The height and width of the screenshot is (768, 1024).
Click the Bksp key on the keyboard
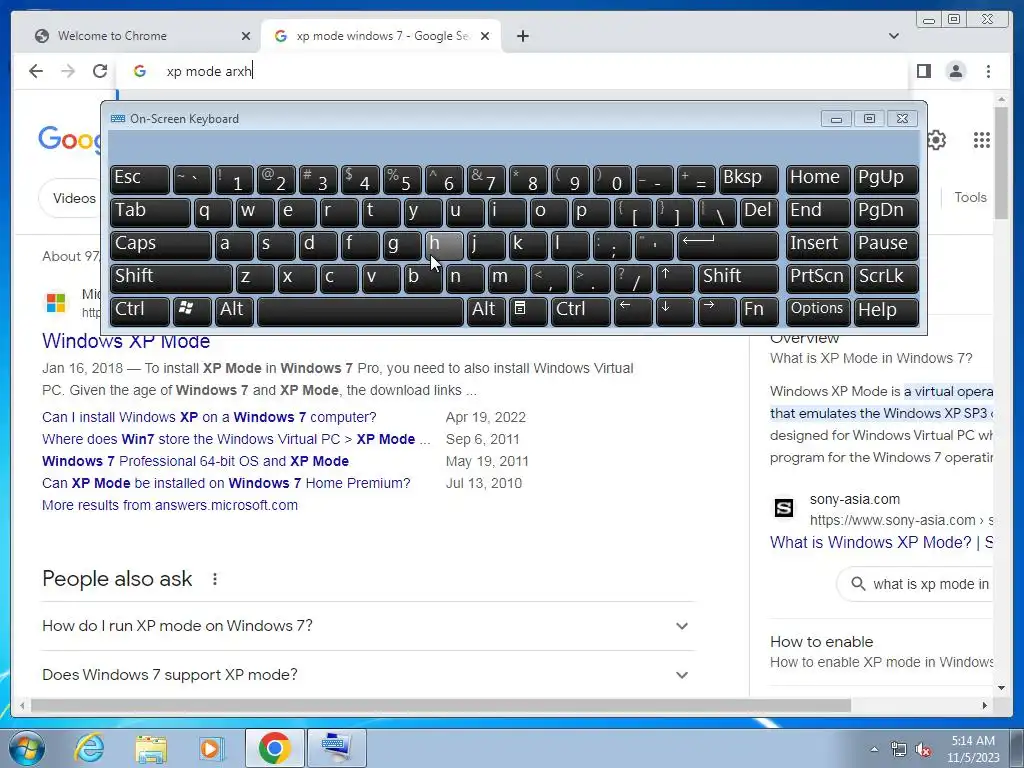(748, 179)
